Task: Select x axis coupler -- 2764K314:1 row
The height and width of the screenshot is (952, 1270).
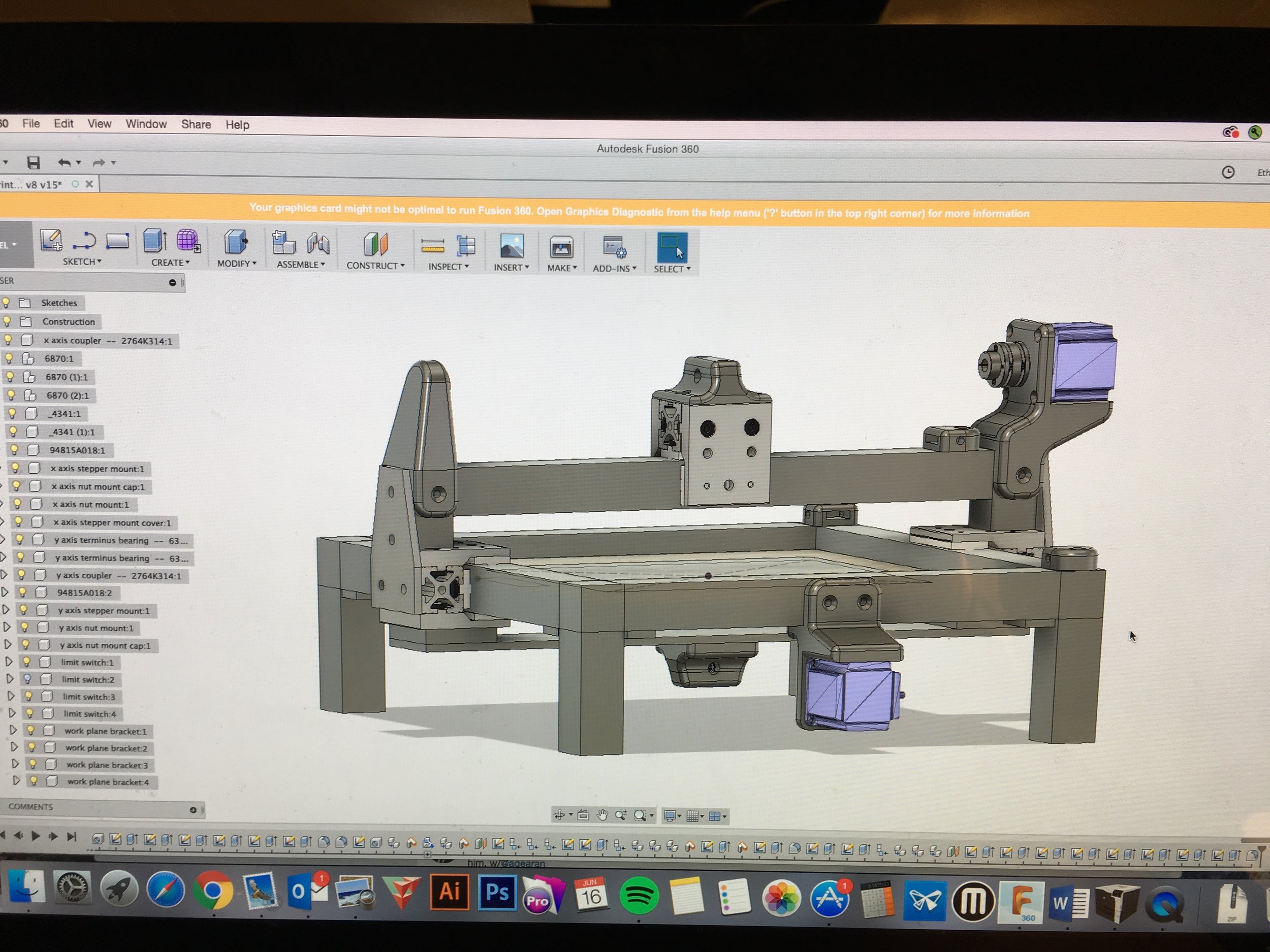Action: [x=107, y=340]
